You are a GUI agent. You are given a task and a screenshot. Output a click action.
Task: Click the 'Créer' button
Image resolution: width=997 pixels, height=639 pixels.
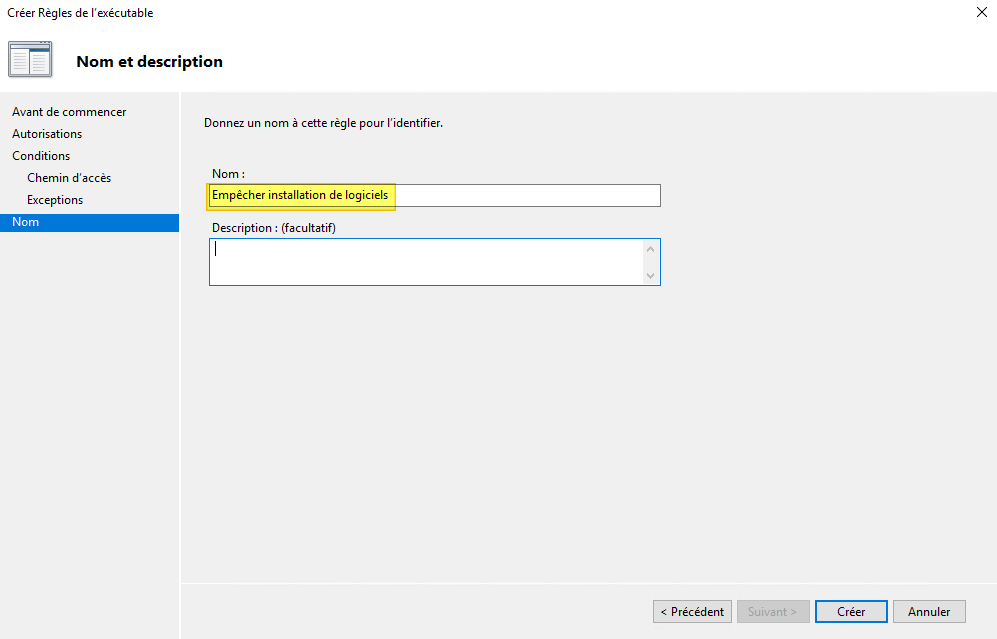click(x=850, y=611)
